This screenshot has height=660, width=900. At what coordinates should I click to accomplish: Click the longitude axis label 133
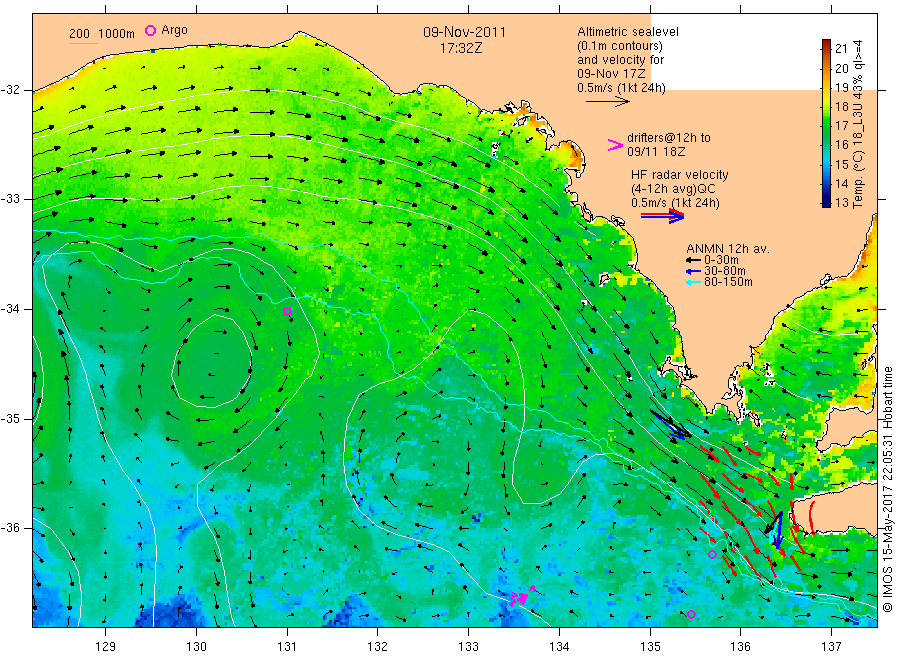pyautogui.click(x=468, y=646)
